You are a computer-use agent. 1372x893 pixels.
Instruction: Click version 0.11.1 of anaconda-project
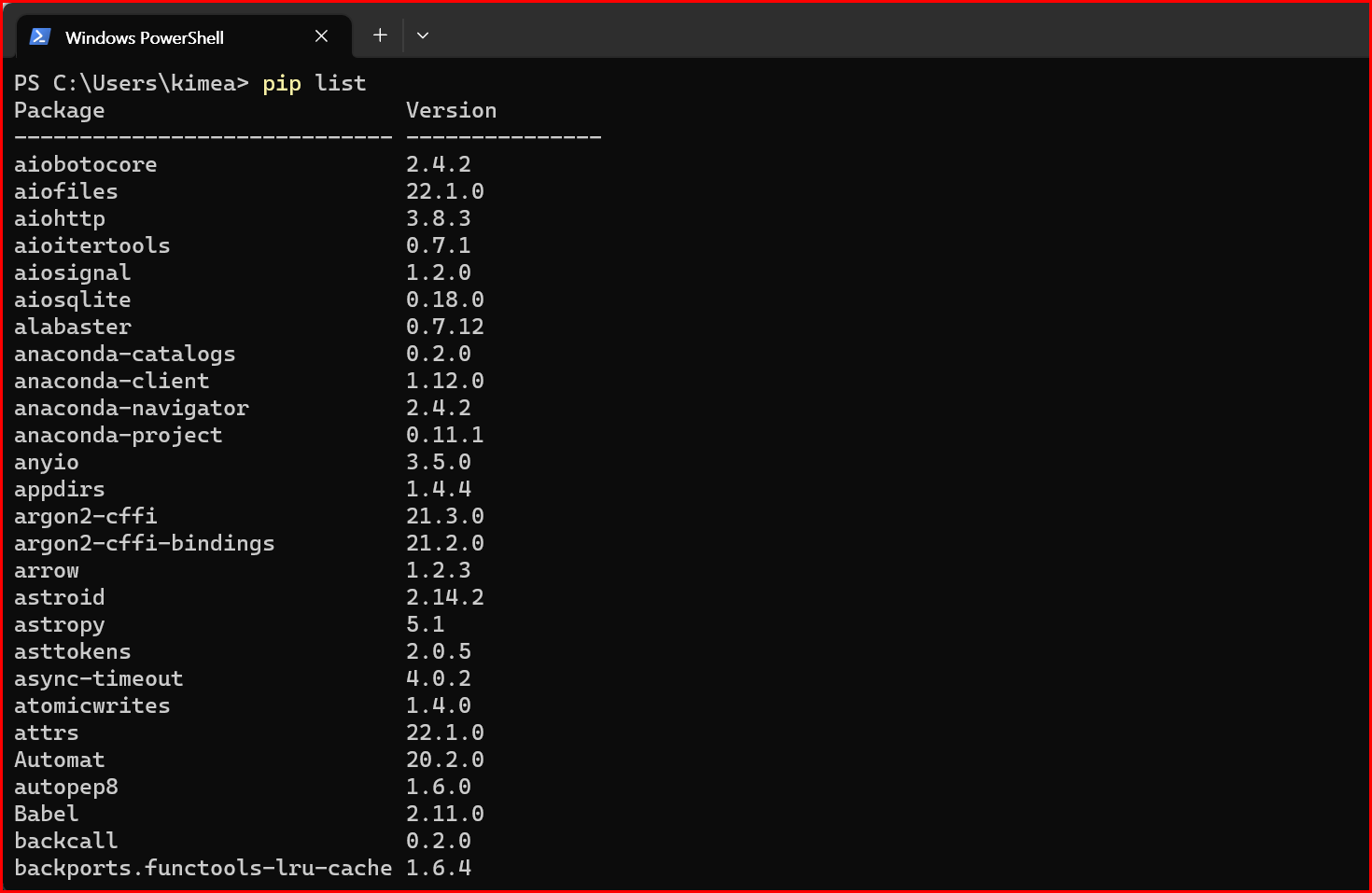[444, 435]
